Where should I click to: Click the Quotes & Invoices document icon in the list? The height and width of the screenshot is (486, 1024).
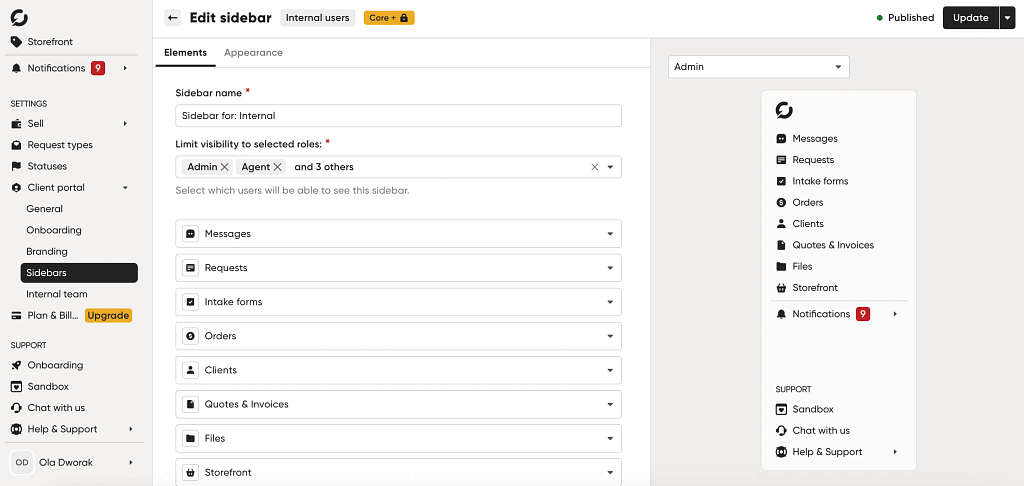pyautogui.click(x=191, y=404)
